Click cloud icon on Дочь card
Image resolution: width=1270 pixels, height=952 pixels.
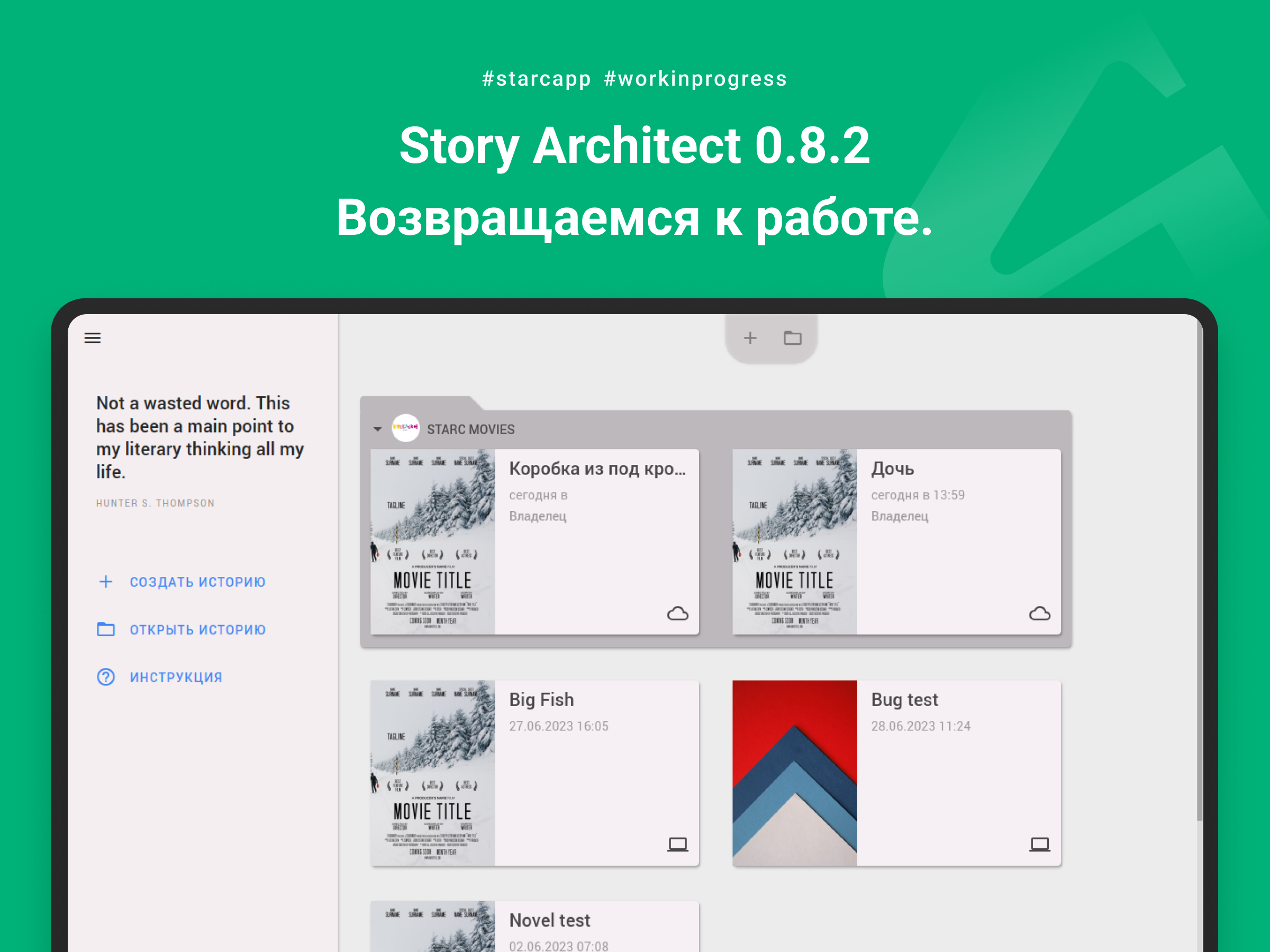pyautogui.click(x=1039, y=614)
